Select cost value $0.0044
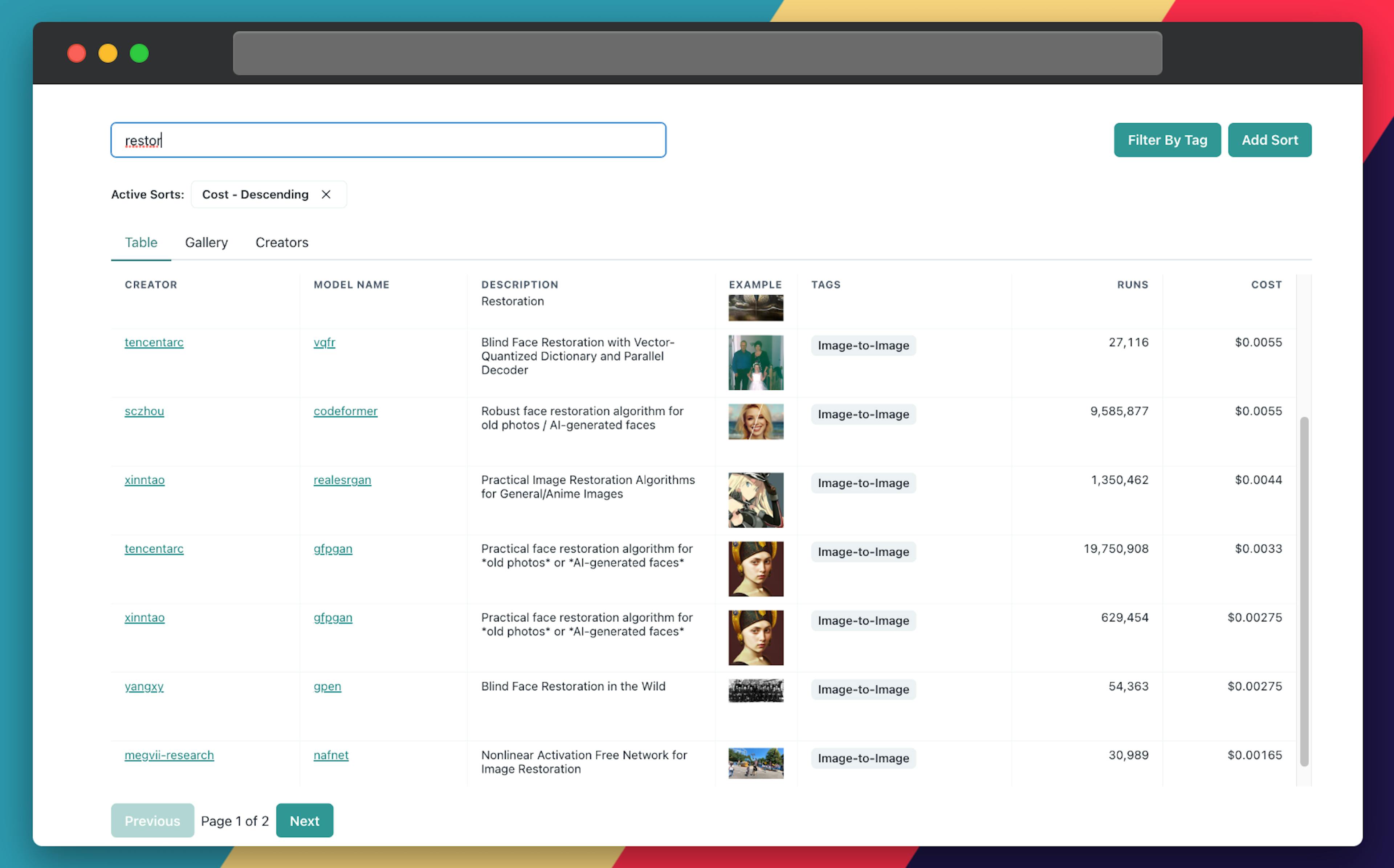Viewport: 1394px width, 868px height. (x=1258, y=480)
